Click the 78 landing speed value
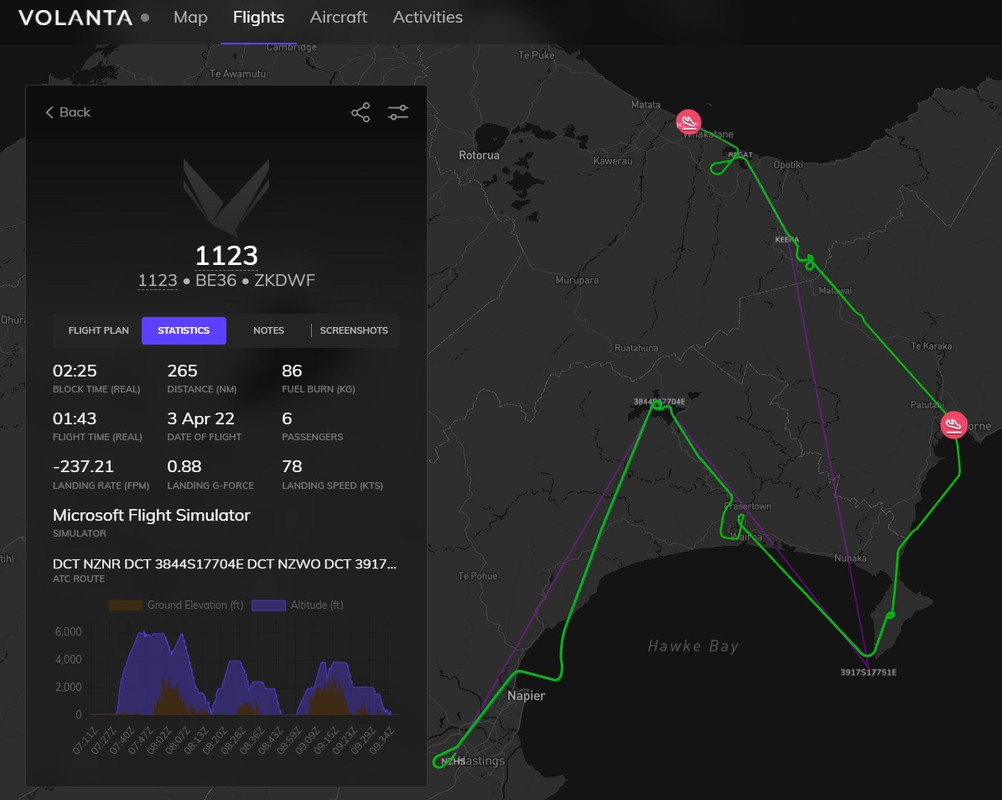 (x=292, y=466)
